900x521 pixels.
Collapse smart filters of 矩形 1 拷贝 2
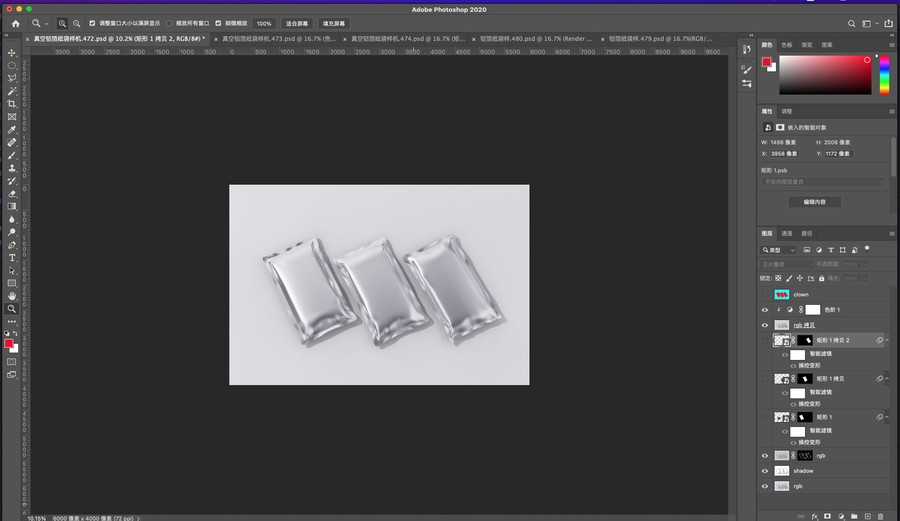pyautogui.click(x=887, y=340)
